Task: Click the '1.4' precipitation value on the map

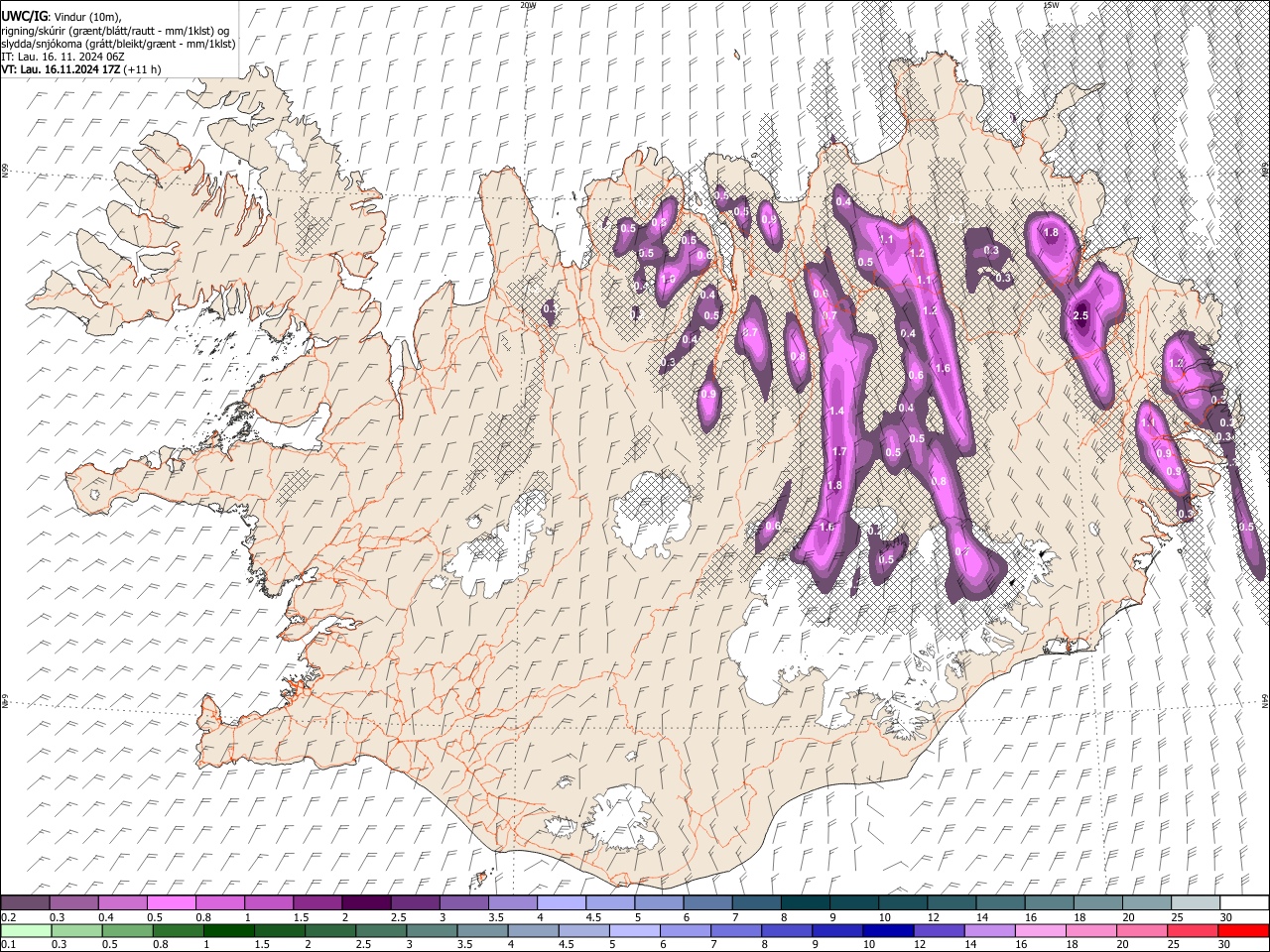Action: pos(836,411)
